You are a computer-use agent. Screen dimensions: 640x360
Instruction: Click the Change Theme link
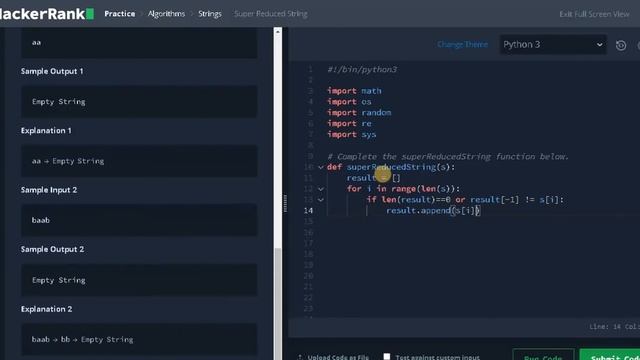tap(462, 44)
